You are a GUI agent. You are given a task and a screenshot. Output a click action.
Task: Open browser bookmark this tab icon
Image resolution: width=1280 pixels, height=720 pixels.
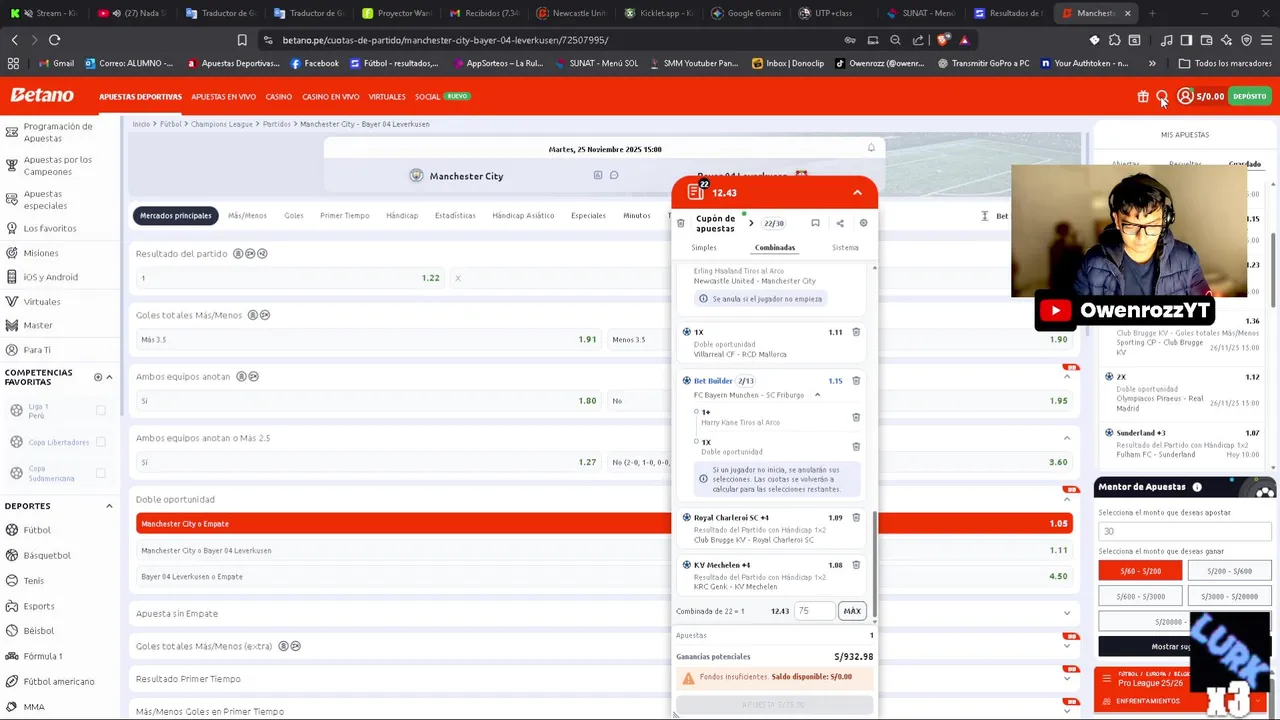[242, 40]
